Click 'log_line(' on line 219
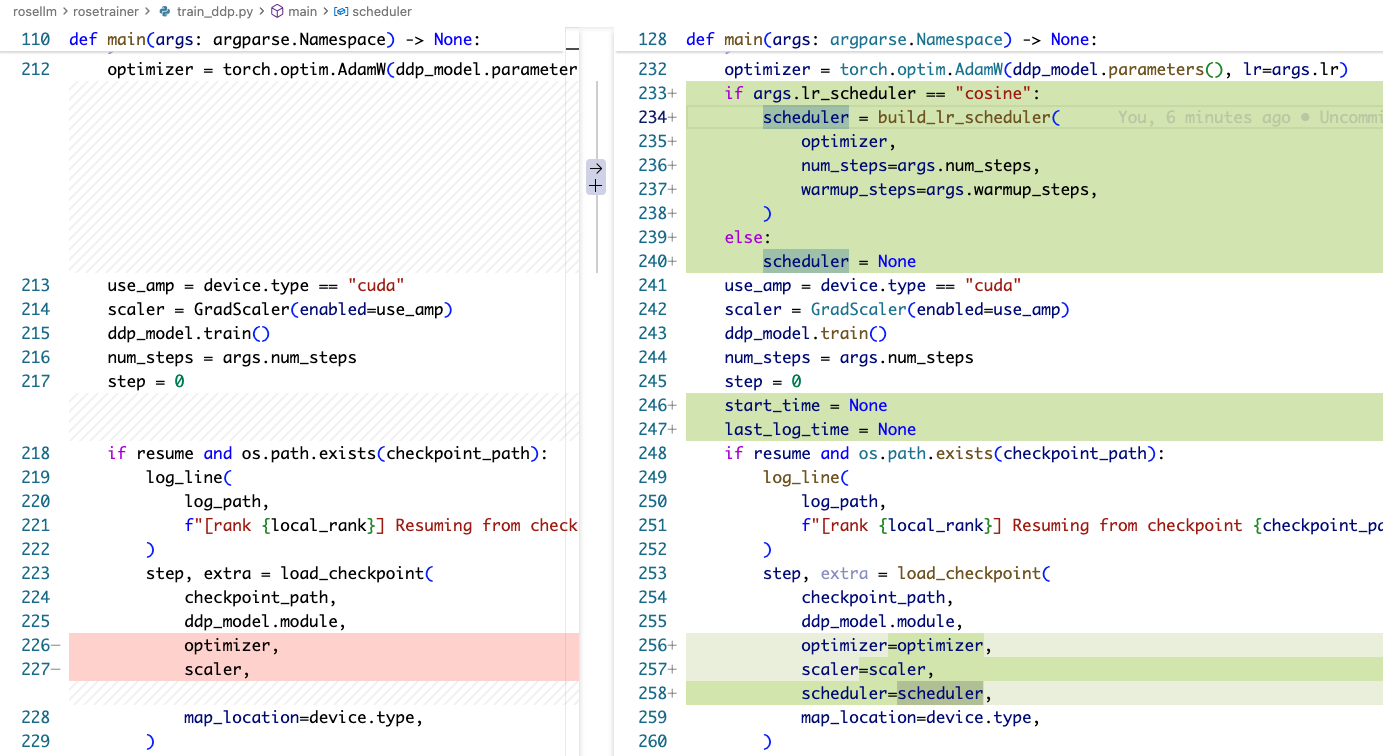The height and width of the screenshot is (756, 1383). tap(189, 477)
